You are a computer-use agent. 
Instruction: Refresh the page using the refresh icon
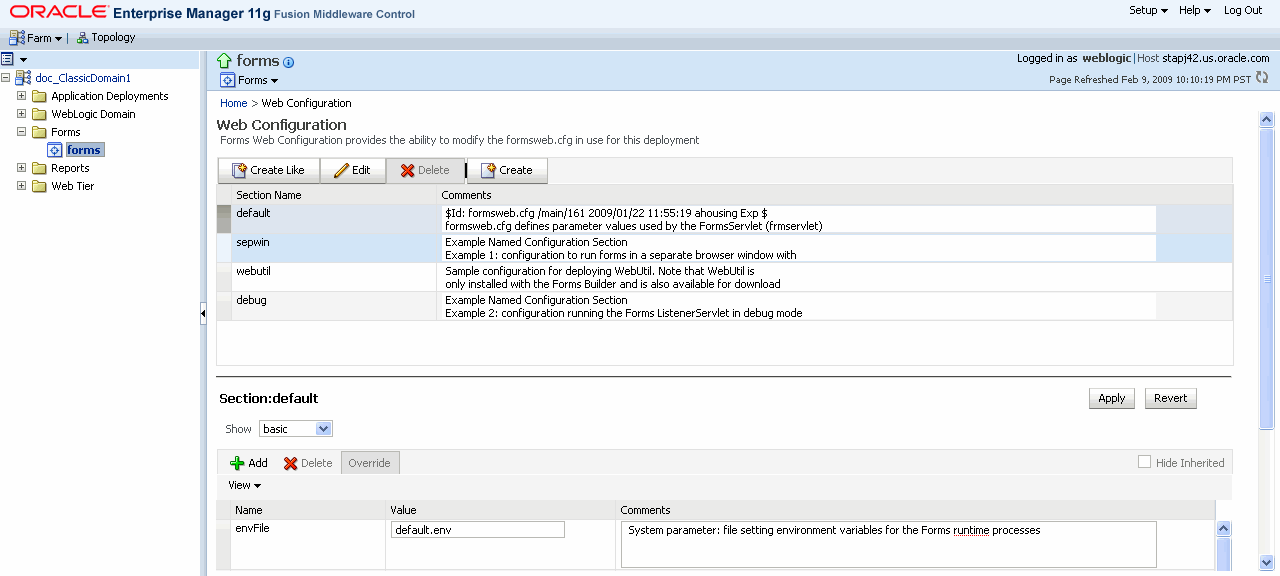[x=1261, y=77]
